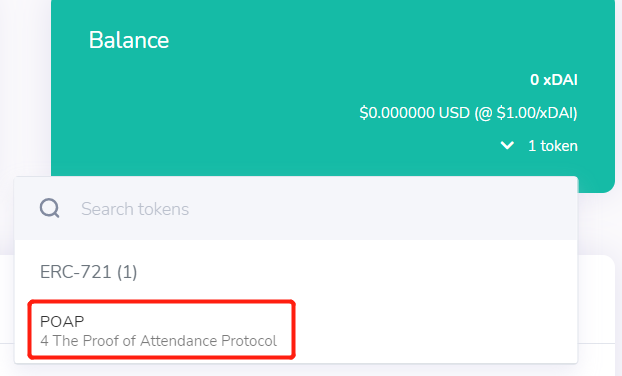Click the search bar's gray background
The width and height of the screenshot is (622, 376).
357,209
